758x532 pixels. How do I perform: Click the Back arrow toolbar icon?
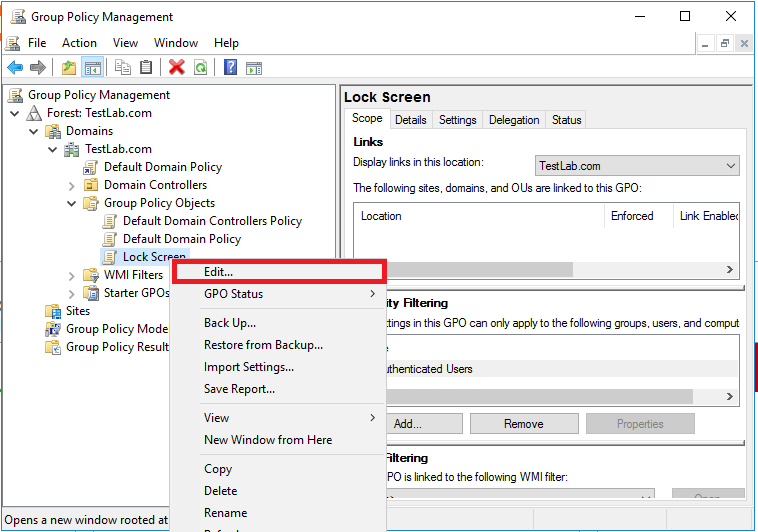[15, 67]
